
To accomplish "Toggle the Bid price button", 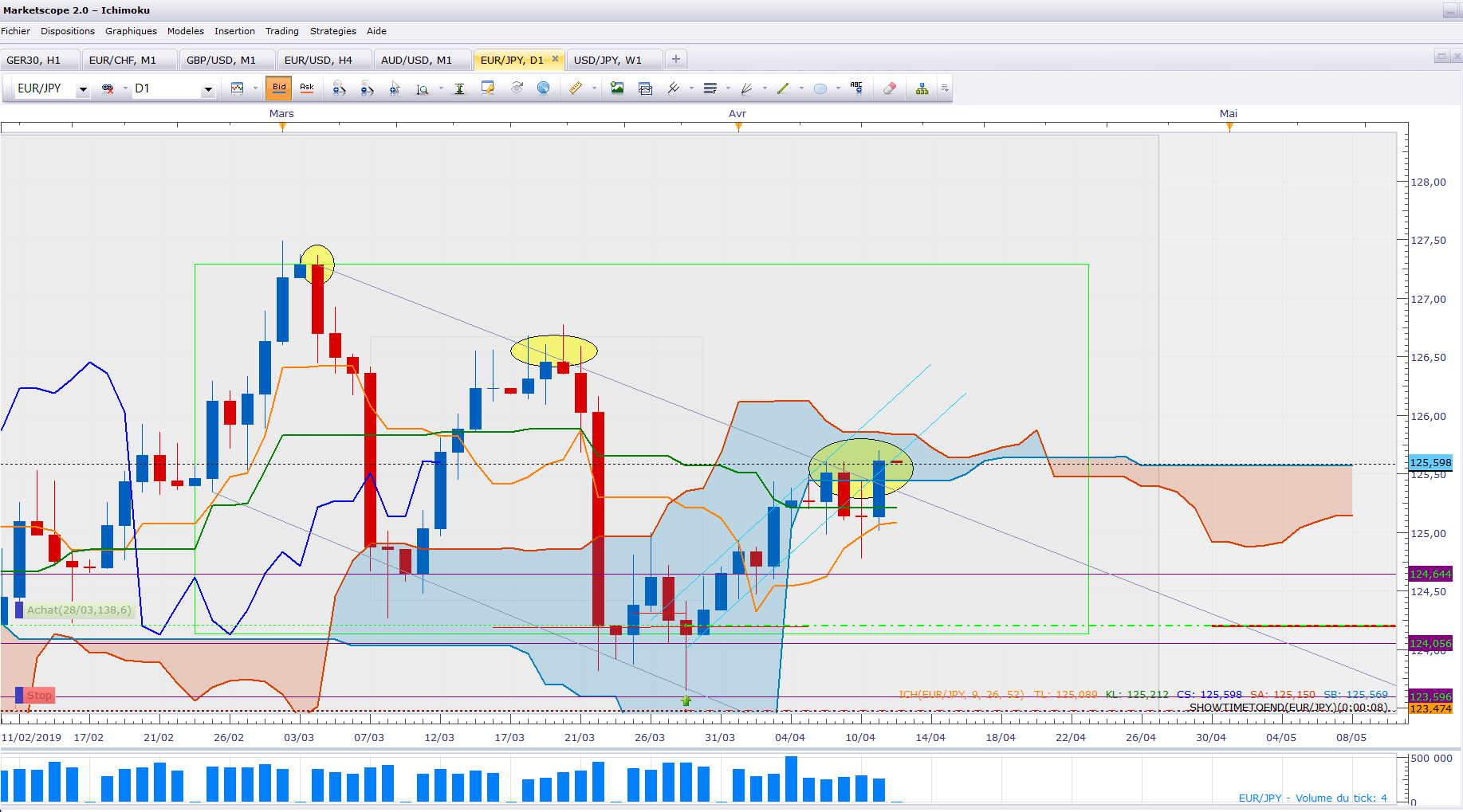I will coord(279,88).
